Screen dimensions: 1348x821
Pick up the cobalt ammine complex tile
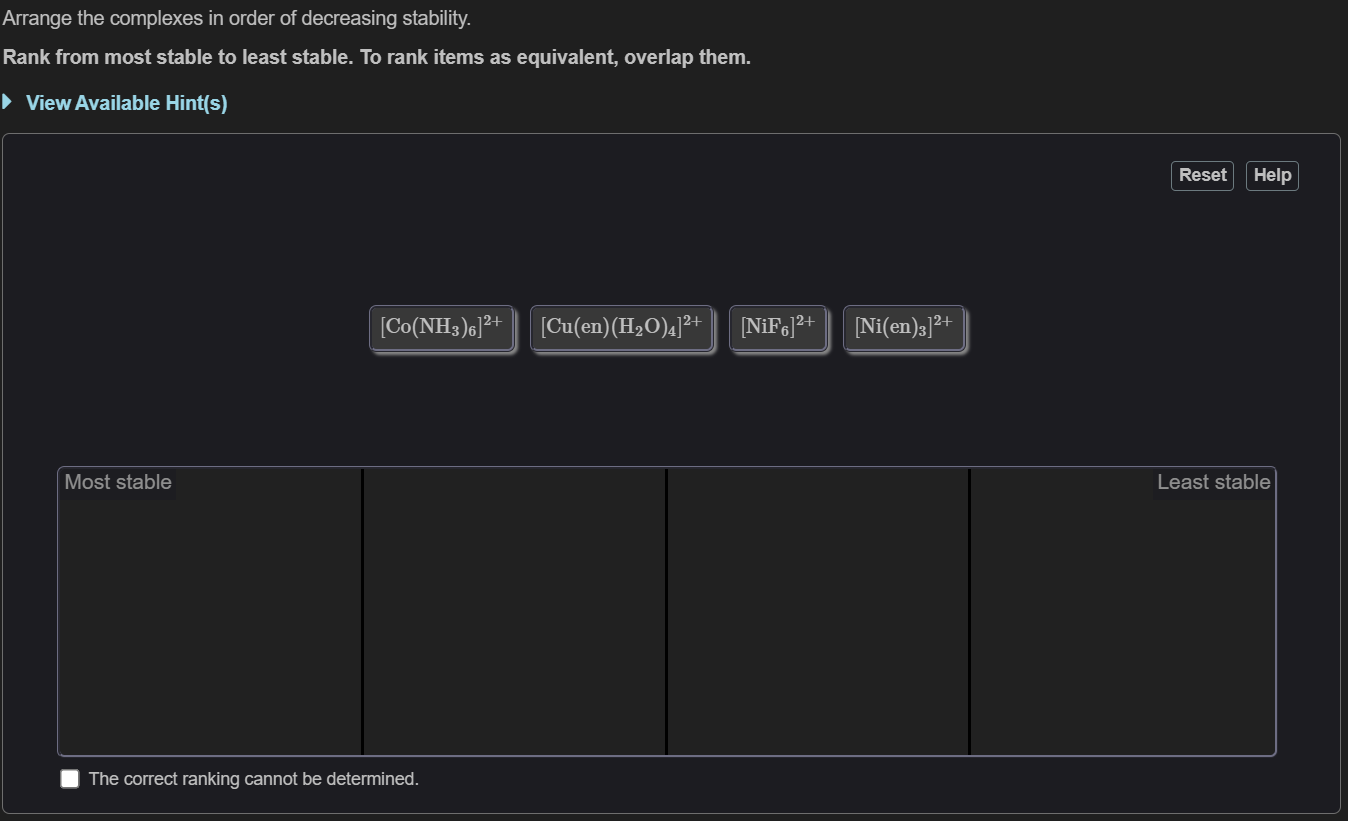click(x=441, y=327)
